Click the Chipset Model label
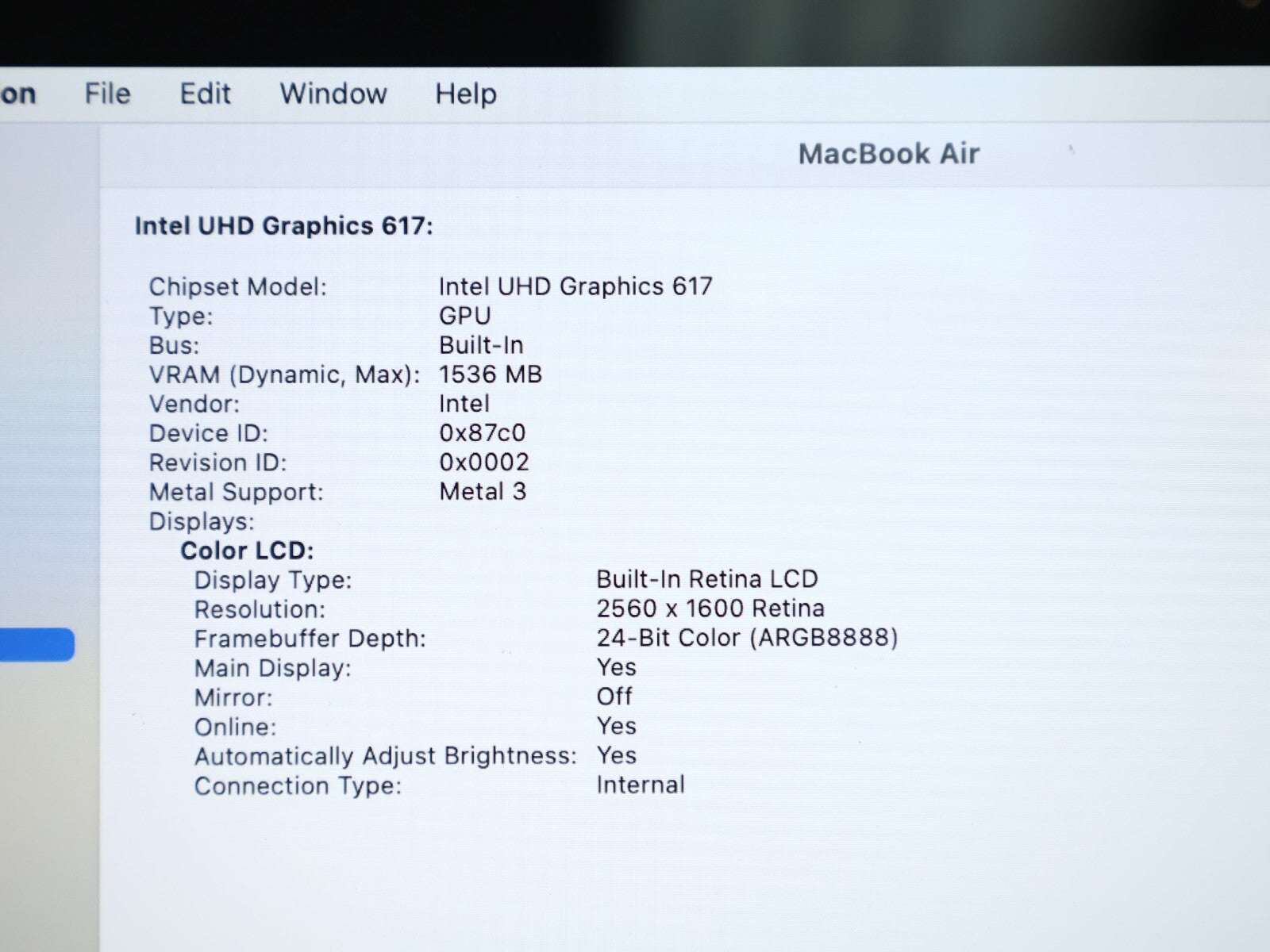Image resolution: width=1270 pixels, height=952 pixels. tap(238, 286)
